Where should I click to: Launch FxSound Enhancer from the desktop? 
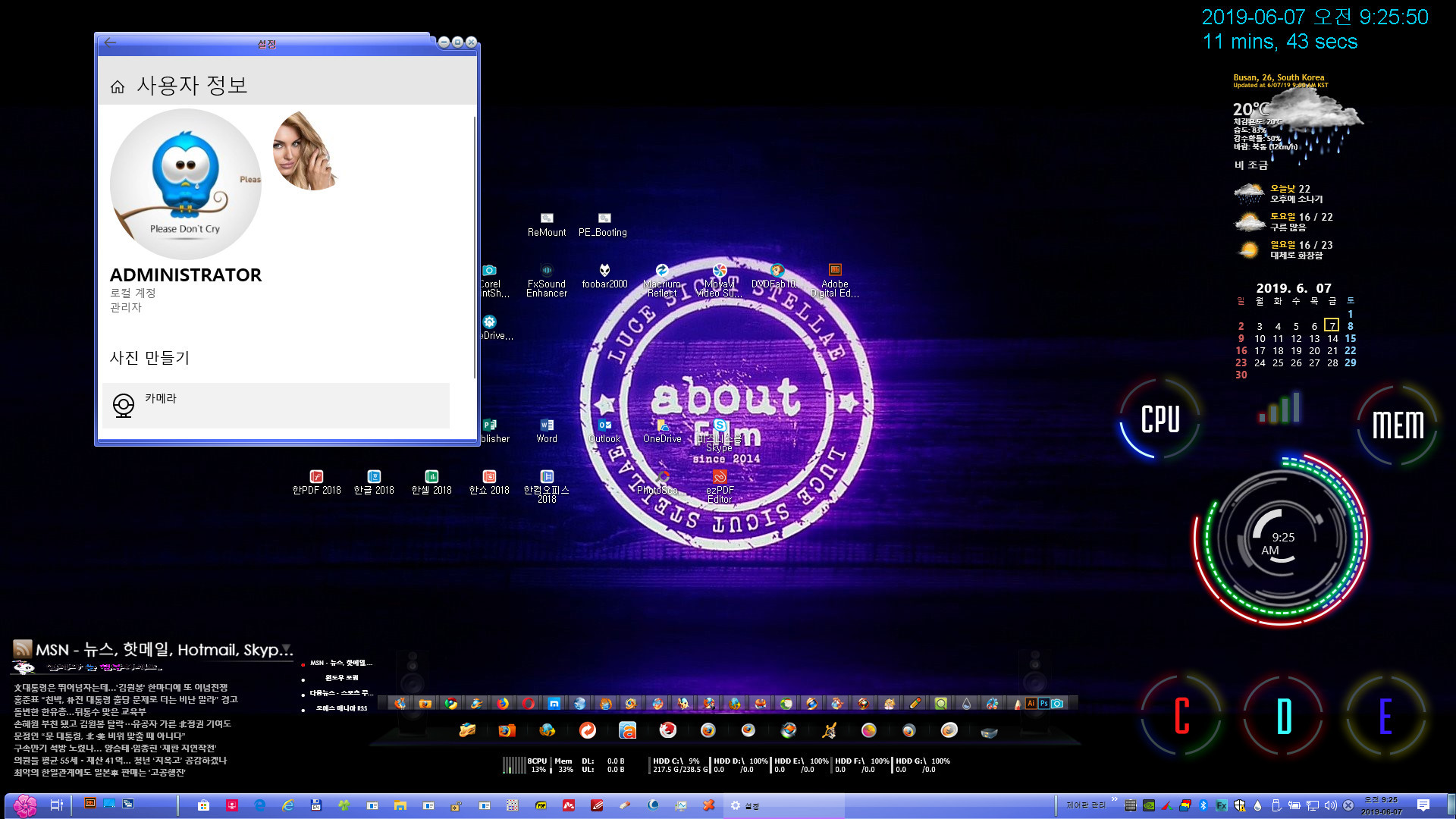click(x=547, y=280)
